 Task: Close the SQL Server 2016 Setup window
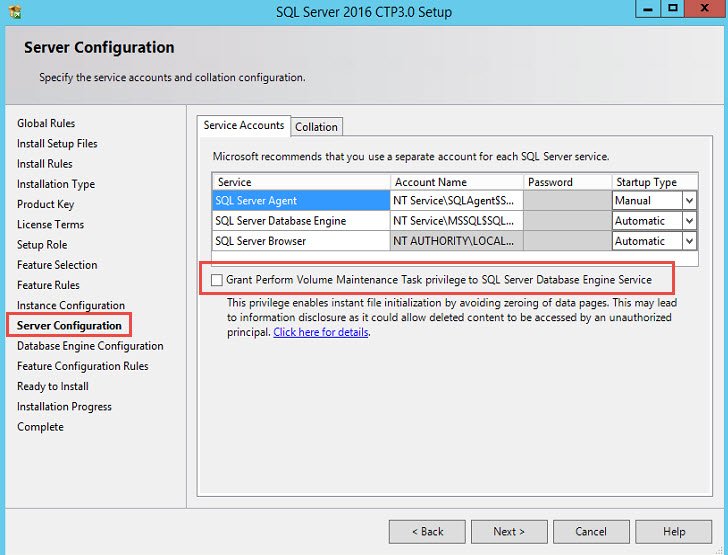pyautogui.click(x=704, y=9)
